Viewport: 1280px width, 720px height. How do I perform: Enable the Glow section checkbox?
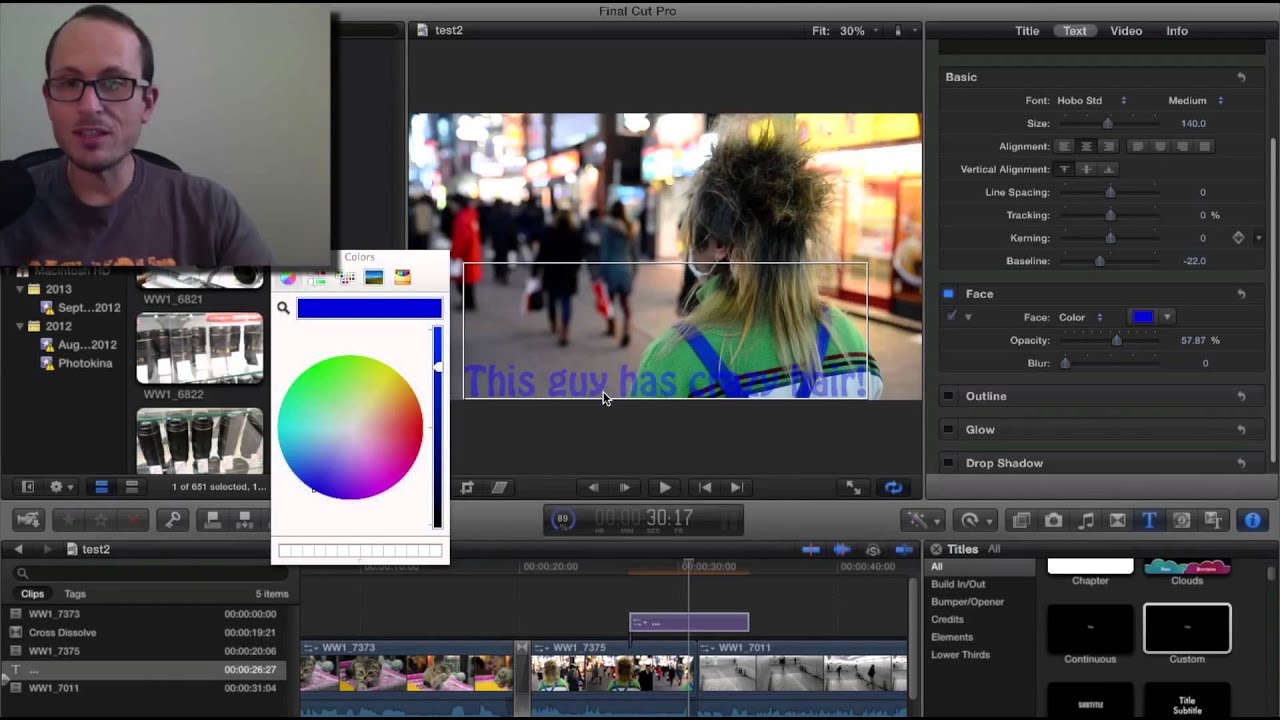948,430
